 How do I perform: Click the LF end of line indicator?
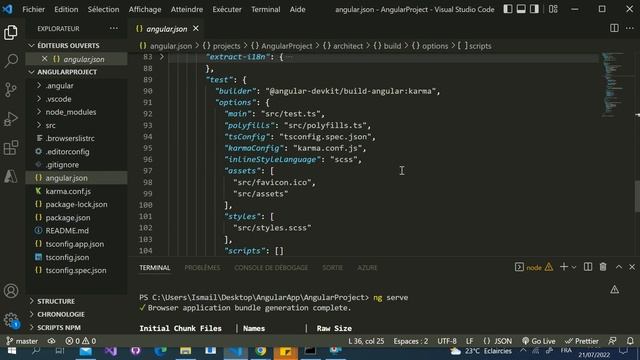coord(470,341)
